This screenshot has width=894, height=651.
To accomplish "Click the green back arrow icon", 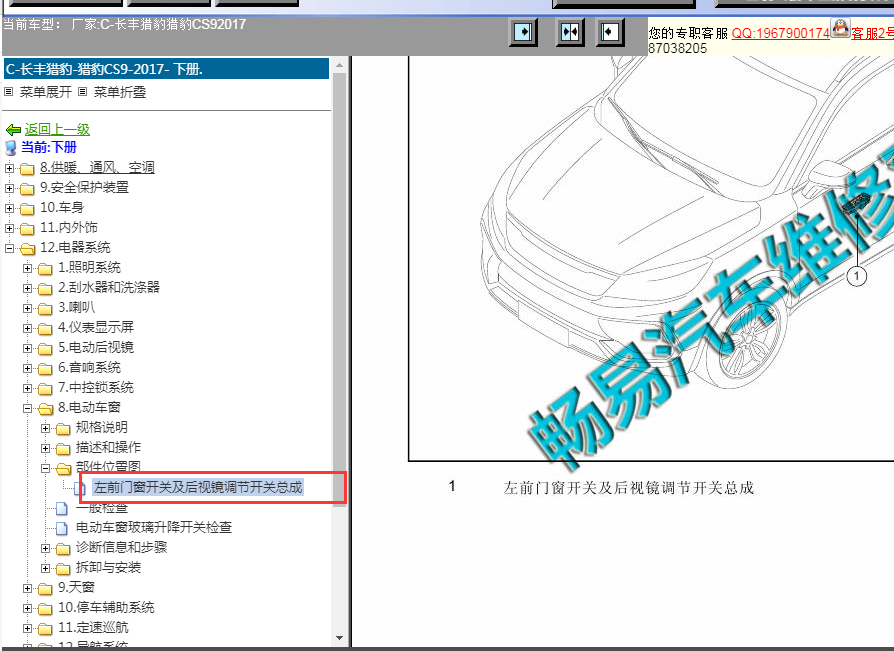I will pyautogui.click(x=13, y=130).
